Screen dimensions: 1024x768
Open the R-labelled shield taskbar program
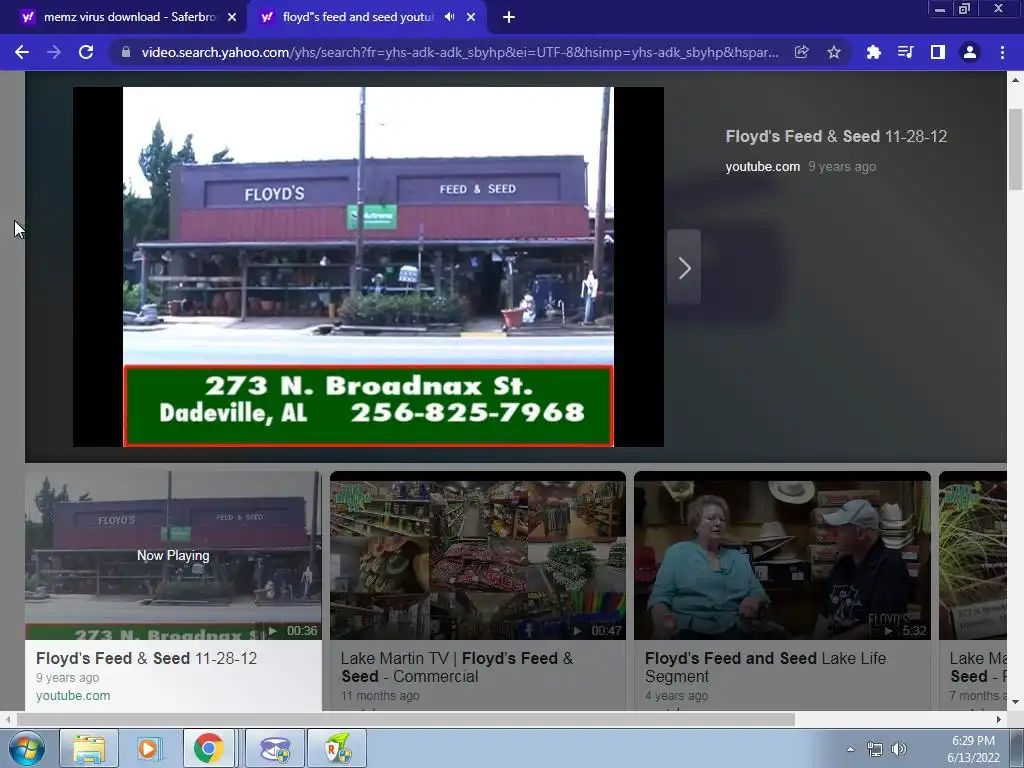[337, 748]
